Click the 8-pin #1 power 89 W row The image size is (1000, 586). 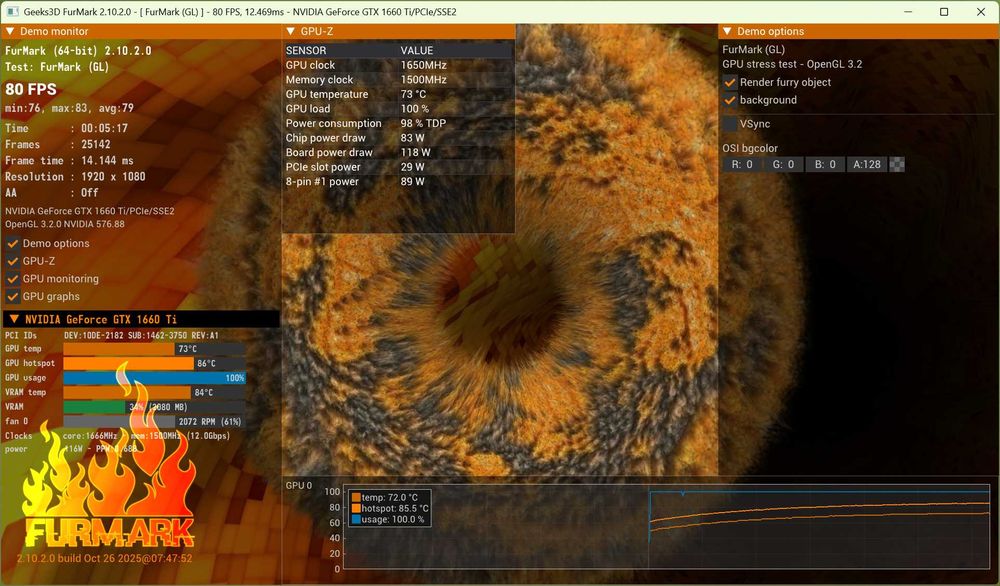pos(399,182)
